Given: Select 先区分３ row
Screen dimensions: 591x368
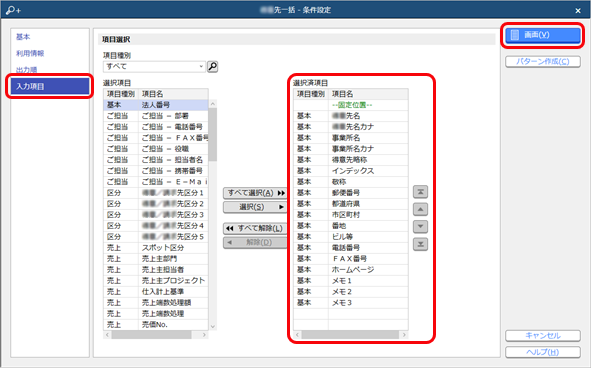Looking at the screenshot, I should pyautogui.click(x=156, y=215).
